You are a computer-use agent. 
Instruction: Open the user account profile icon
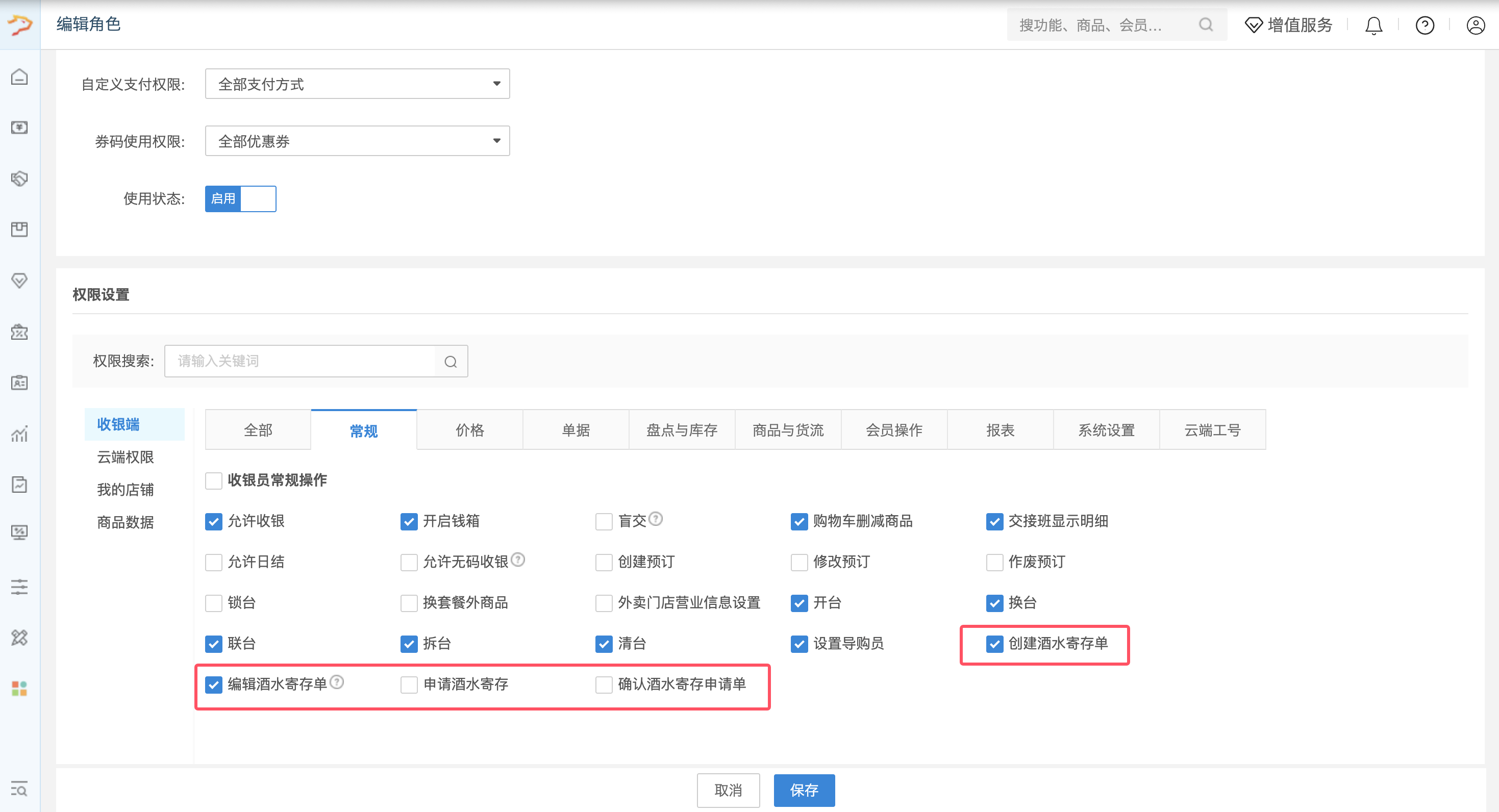coord(1475,25)
